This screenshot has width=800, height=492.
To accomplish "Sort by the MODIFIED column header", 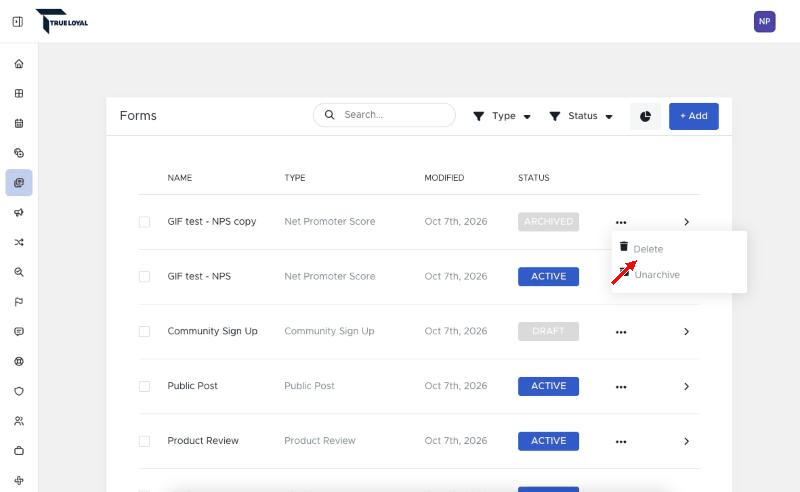I will [x=444, y=178].
